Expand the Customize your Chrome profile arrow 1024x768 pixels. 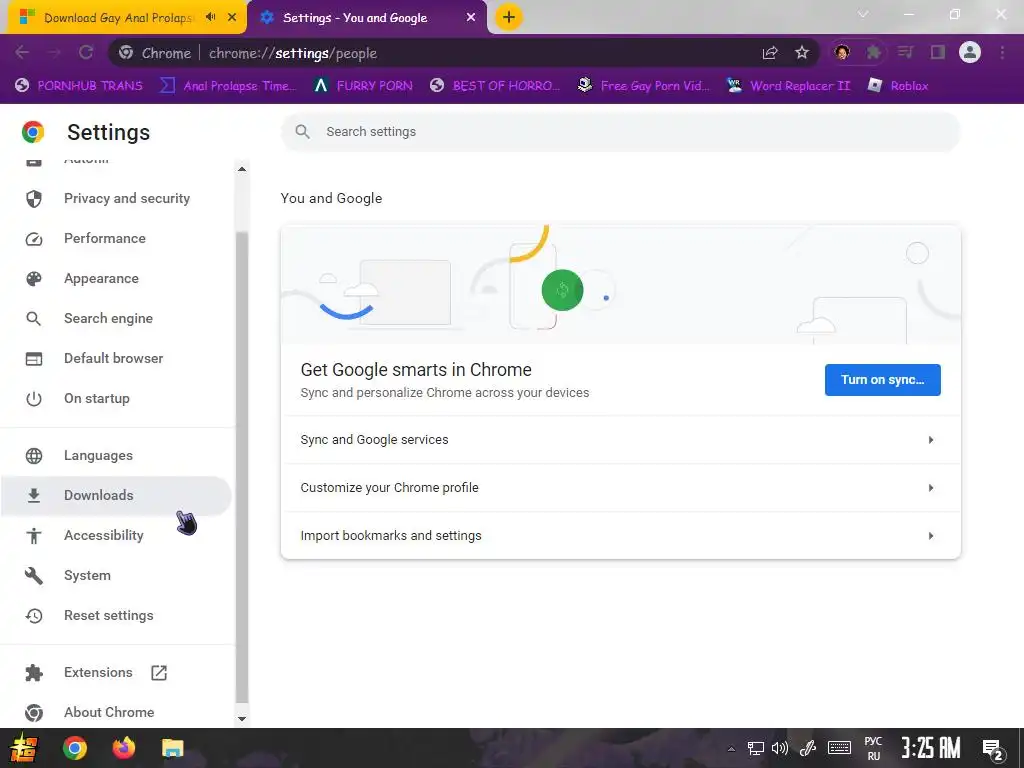[x=931, y=488]
